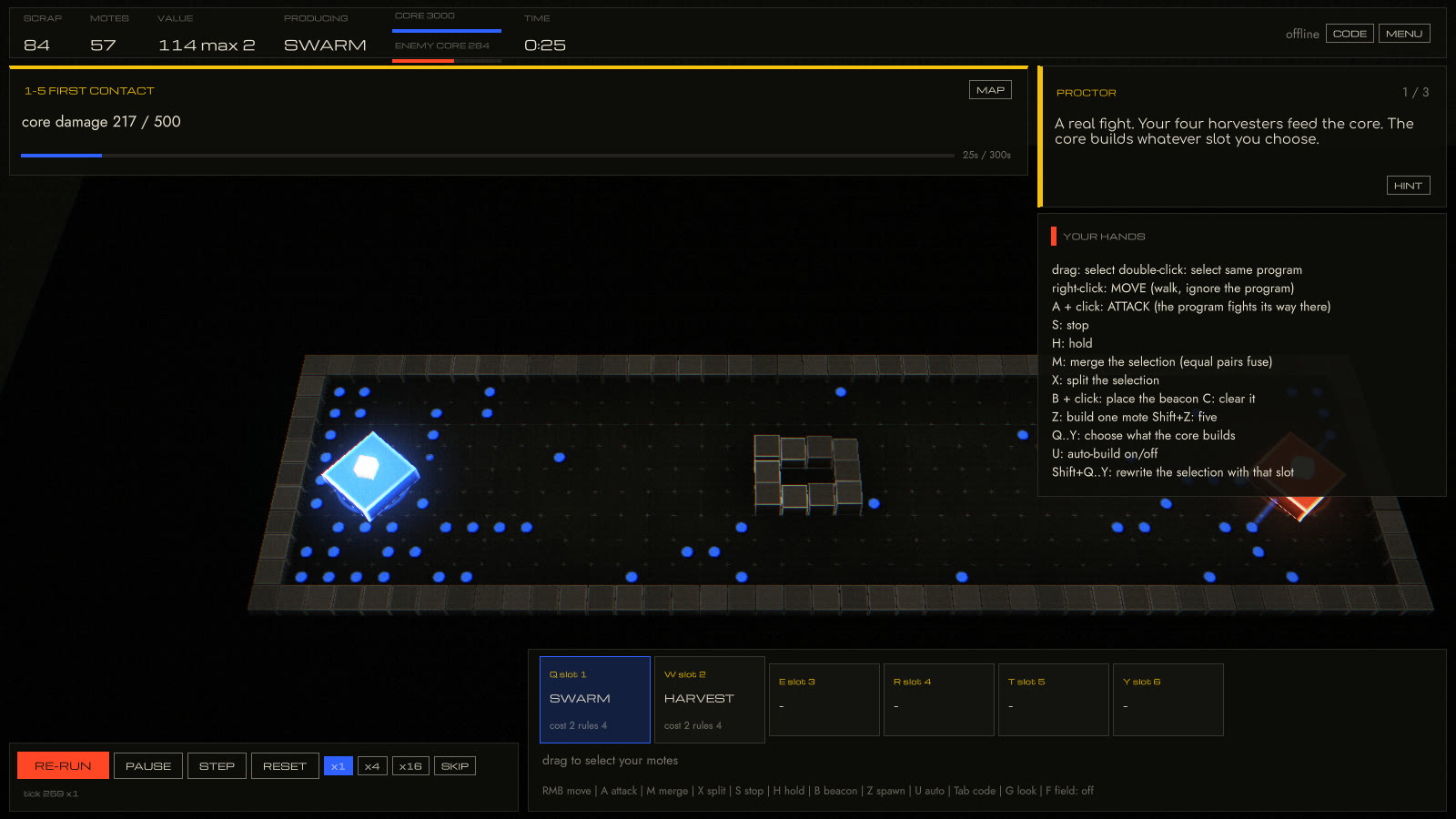Click the enemy core health bar
Screen dimensions: 1456x819
coord(447,61)
